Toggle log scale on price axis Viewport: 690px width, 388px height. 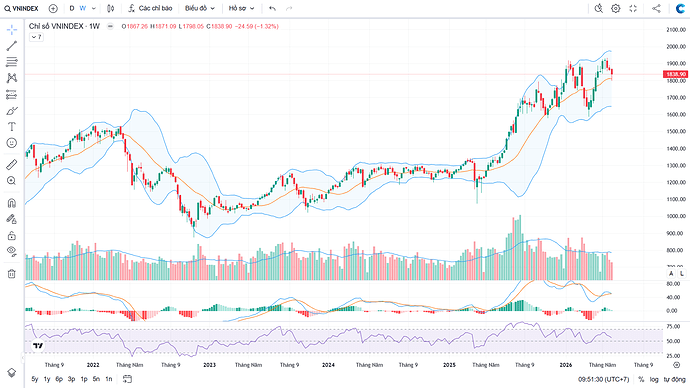click(654, 379)
